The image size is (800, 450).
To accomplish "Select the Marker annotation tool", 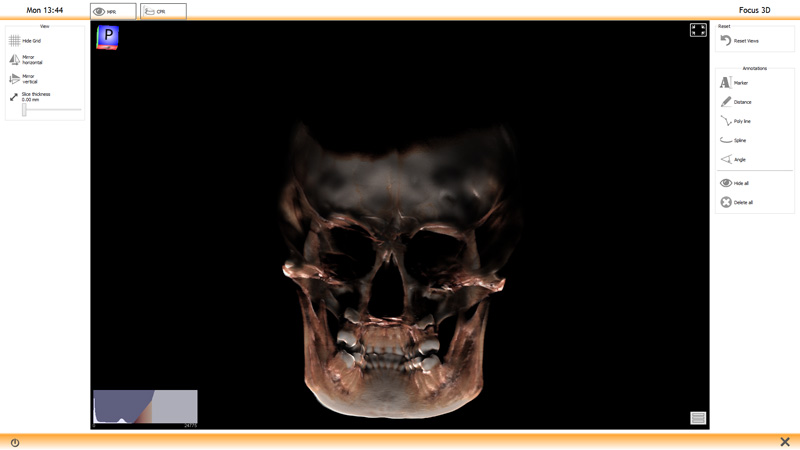I will (726, 83).
